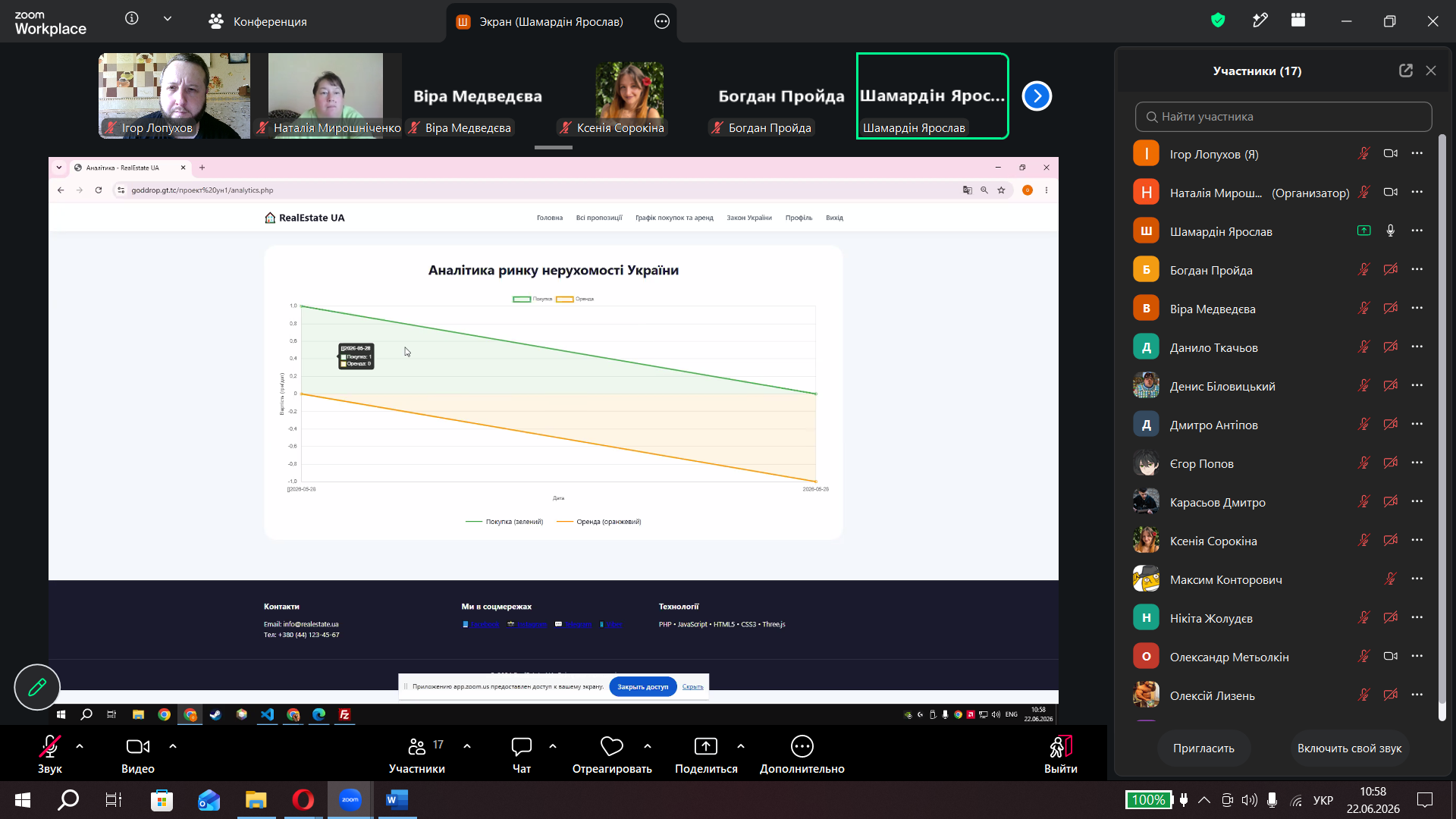The width and height of the screenshot is (1456, 819).
Task: Toggle the Участники panel button
Action: pyautogui.click(x=417, y=755)
